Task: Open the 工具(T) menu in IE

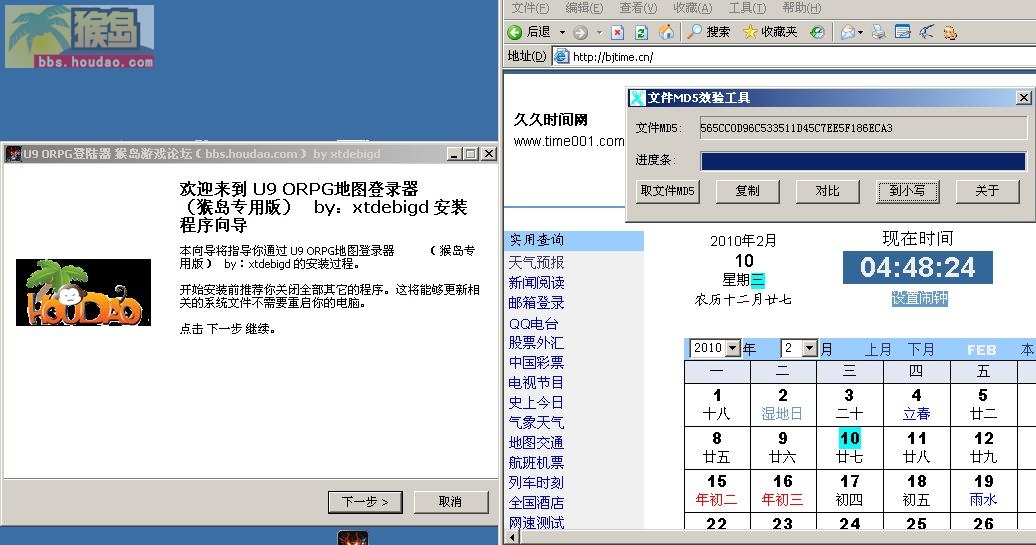Action: coord(747,8)
